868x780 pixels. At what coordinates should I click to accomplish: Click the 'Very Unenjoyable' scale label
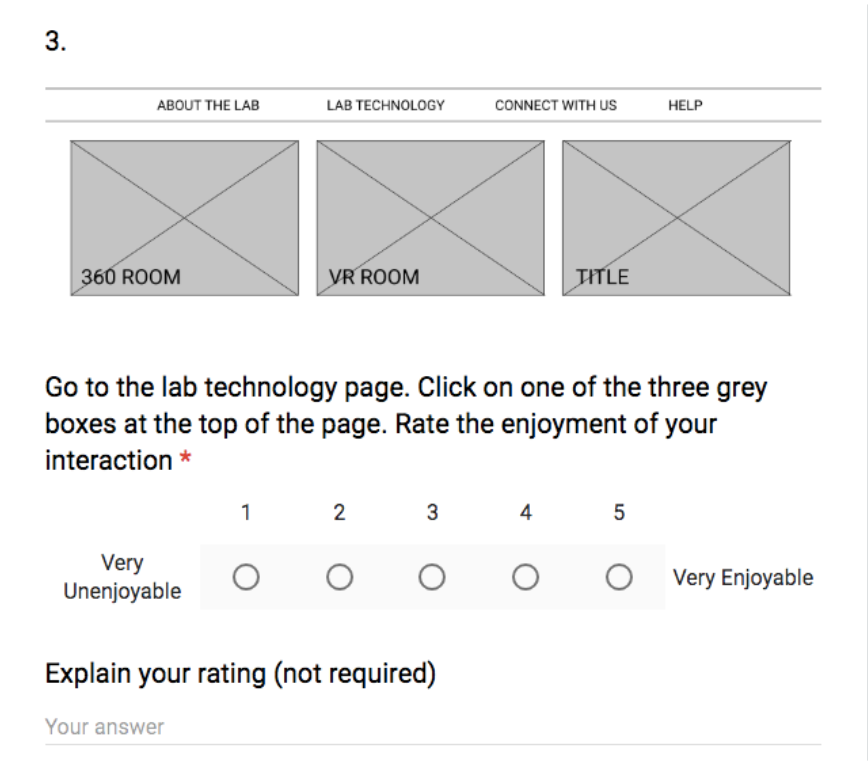pos(122,577)
